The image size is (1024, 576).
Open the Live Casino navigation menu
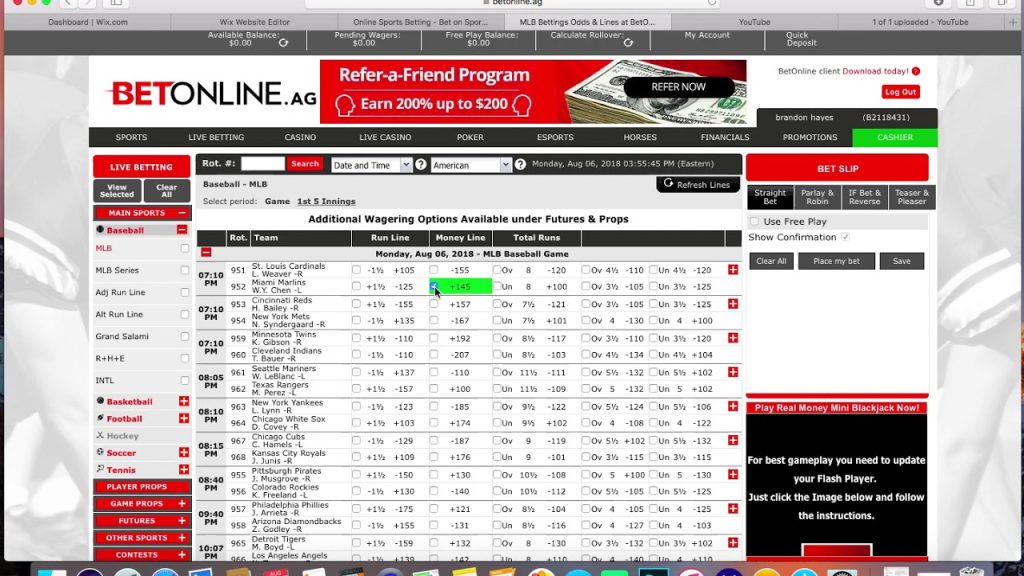pos(385,137)
